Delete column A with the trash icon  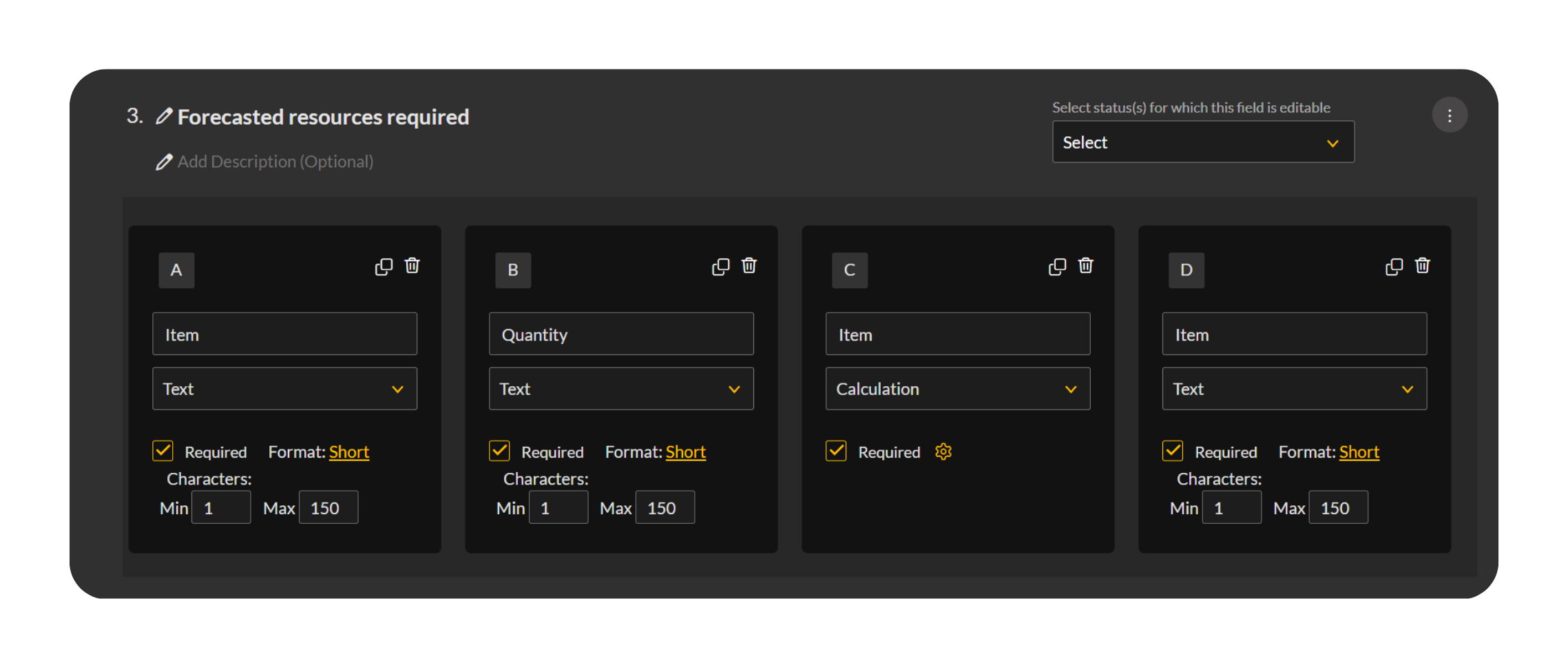[412, 266]
